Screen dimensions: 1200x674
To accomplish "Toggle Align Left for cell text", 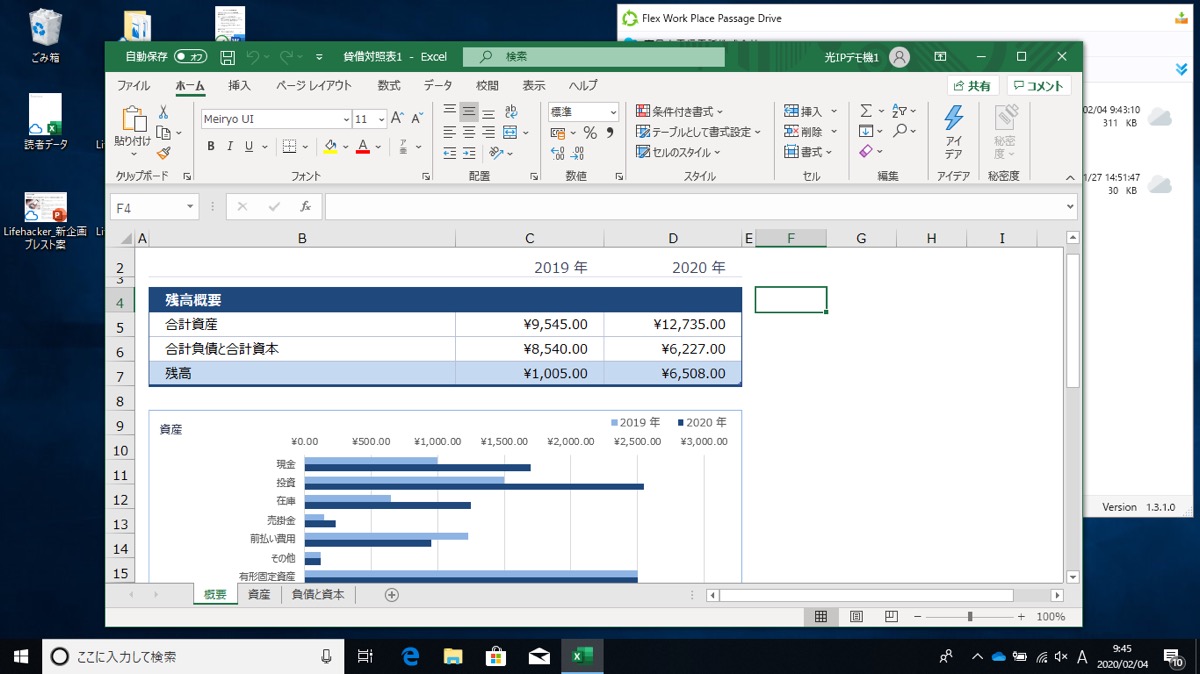I will 450,132.
